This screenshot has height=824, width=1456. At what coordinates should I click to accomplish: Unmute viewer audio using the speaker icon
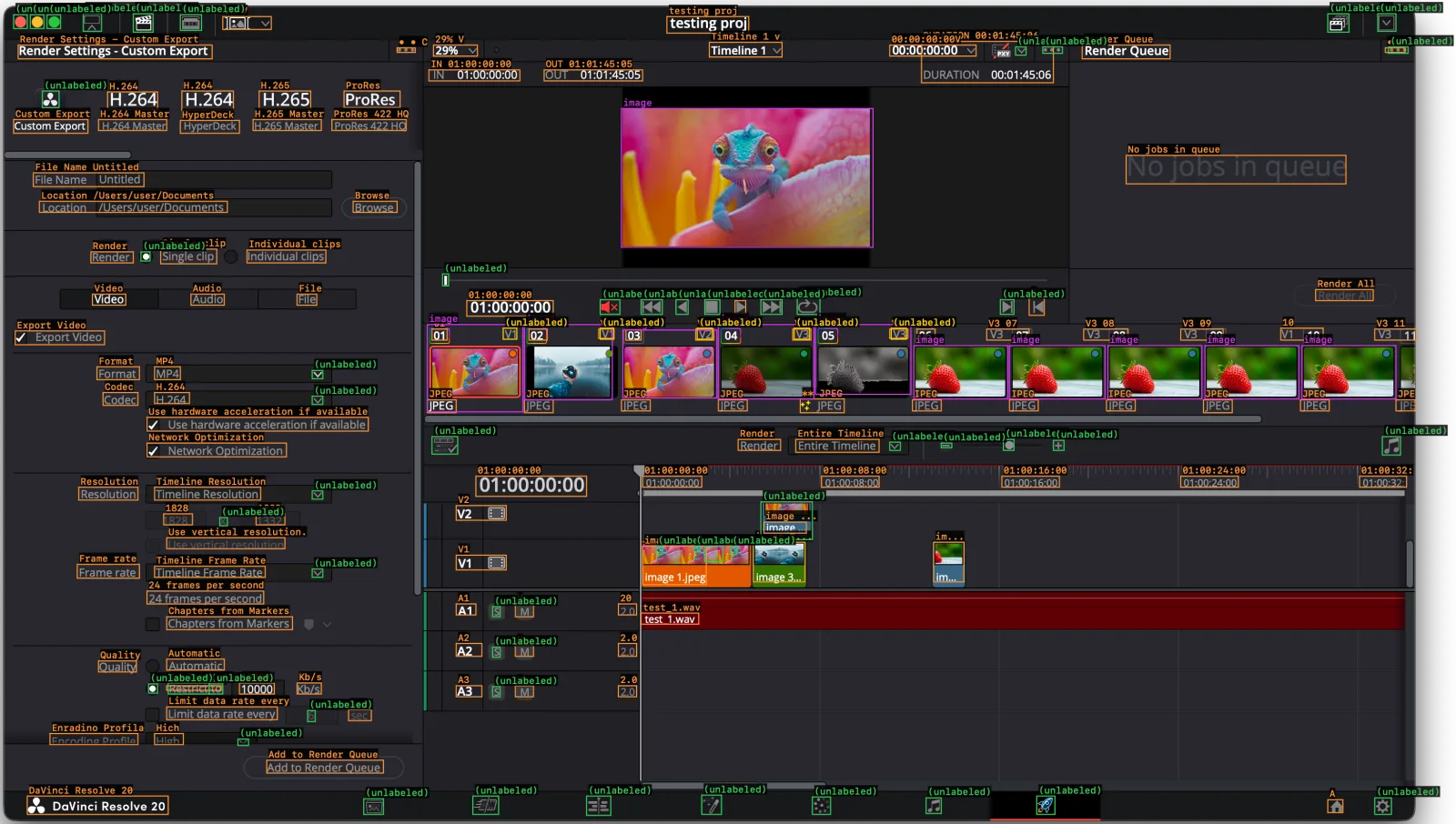(610, 307)
